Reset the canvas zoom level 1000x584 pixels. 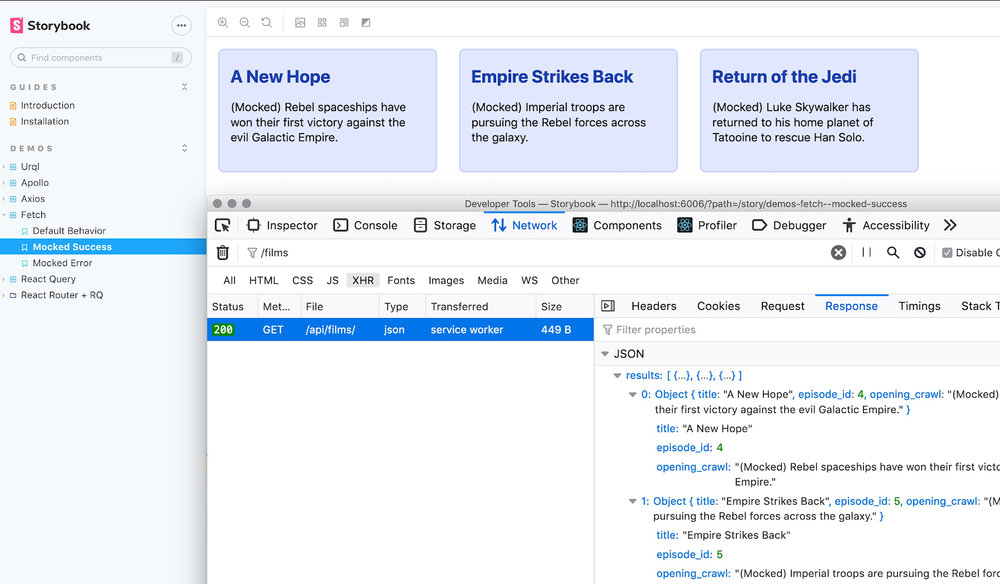click(266, 22)
